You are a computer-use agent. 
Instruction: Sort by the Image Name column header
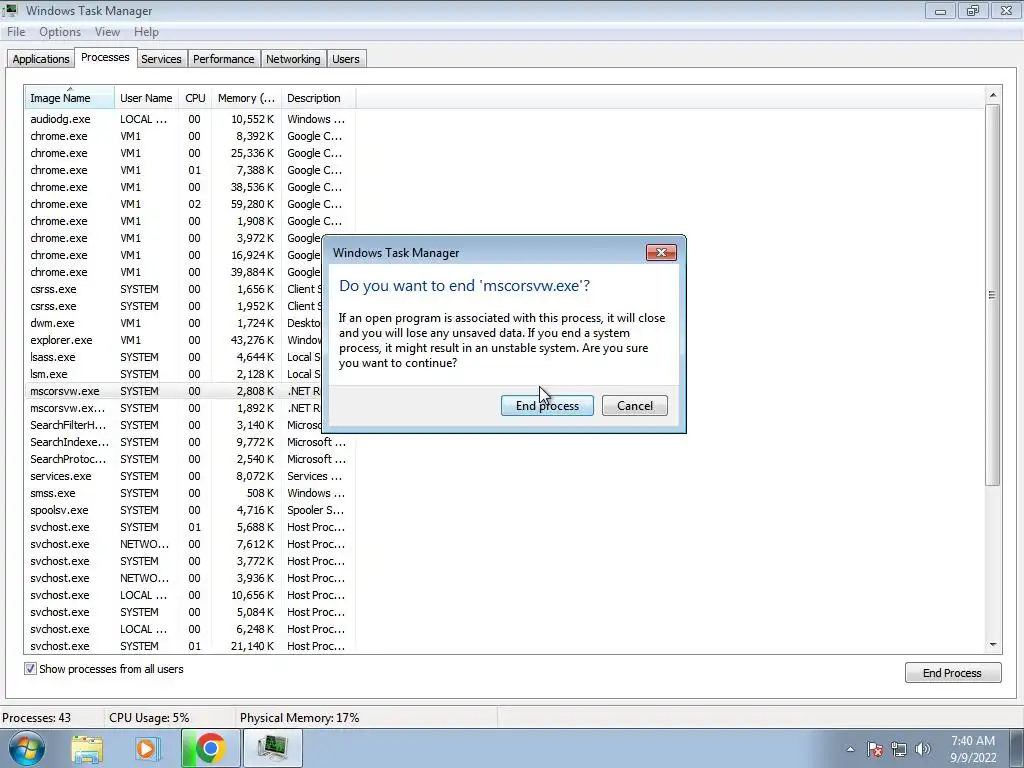69,98
